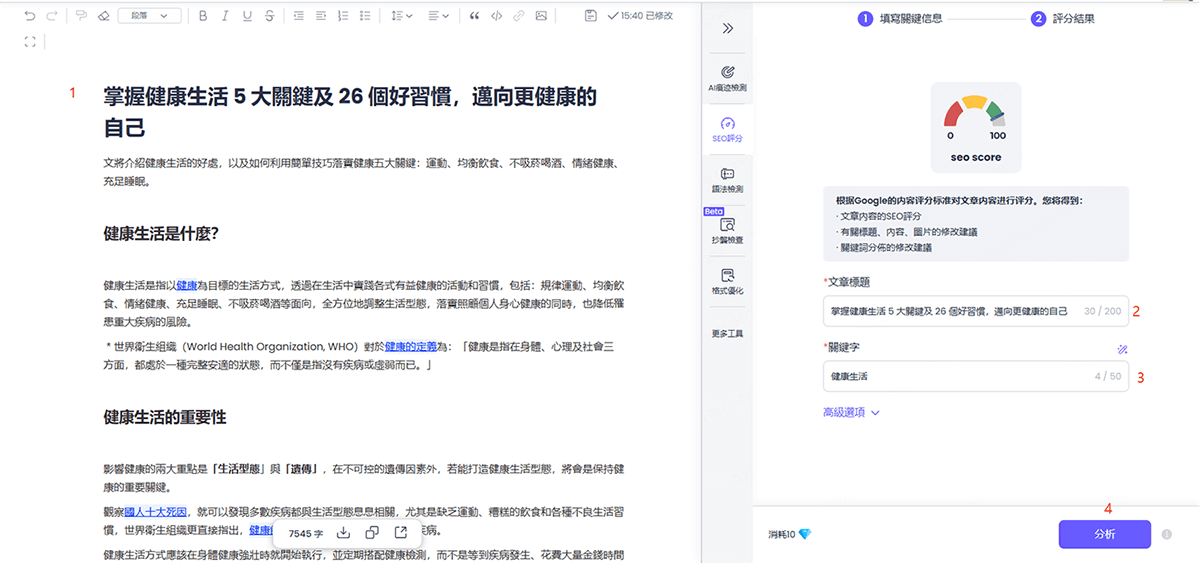Apply indent to the paragraph

321,16
